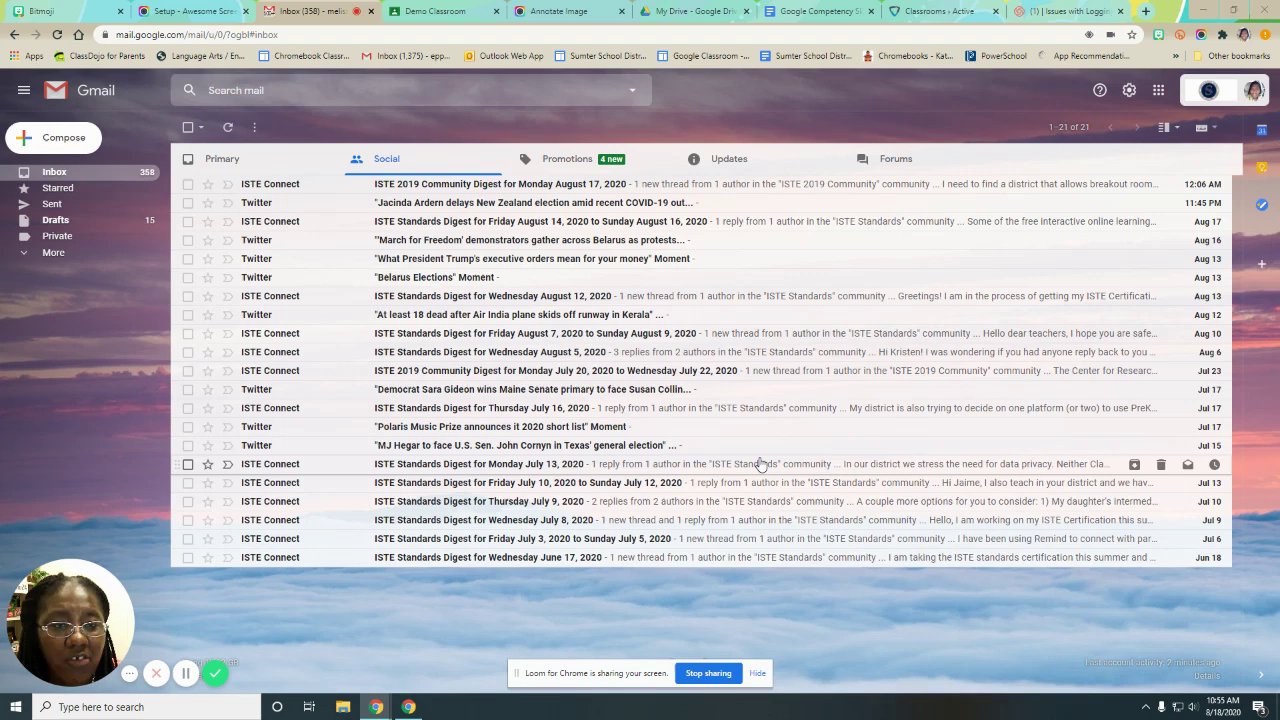
Task: Click the browser address bar
Action: pyautogui.click(x=590, y=34)
